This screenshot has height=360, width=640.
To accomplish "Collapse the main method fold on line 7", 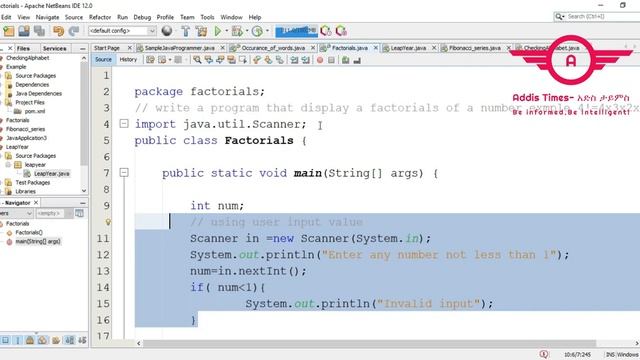I will point(124,173).
